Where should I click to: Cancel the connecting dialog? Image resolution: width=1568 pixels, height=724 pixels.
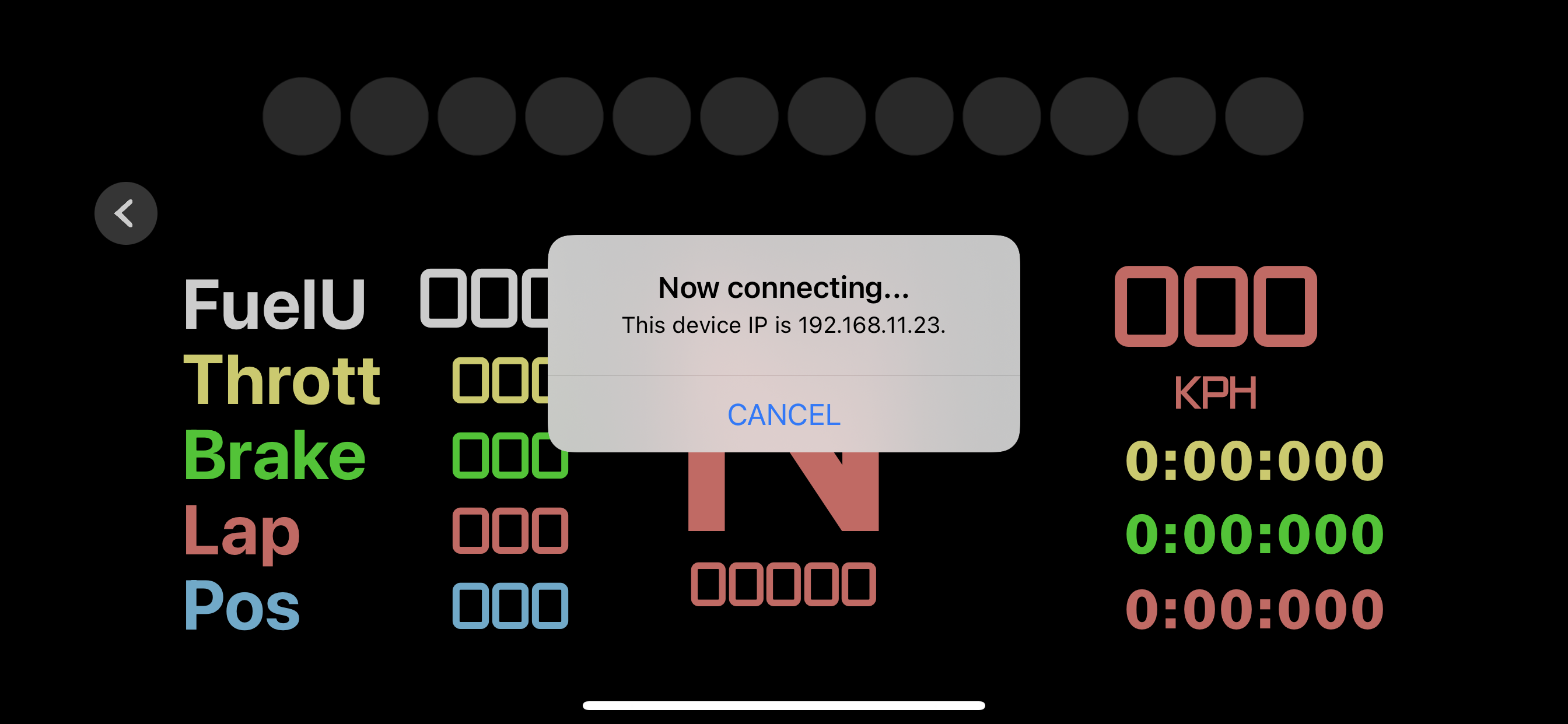[x=783, y=414]
